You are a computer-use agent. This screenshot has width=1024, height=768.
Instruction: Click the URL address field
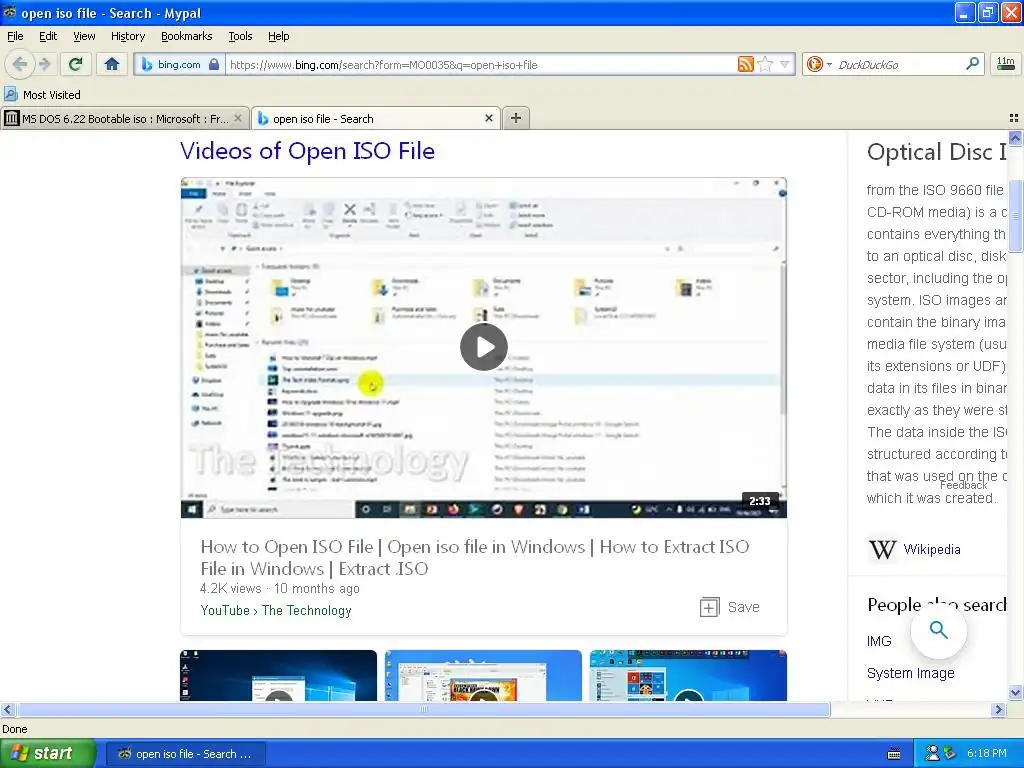[480, 65]
